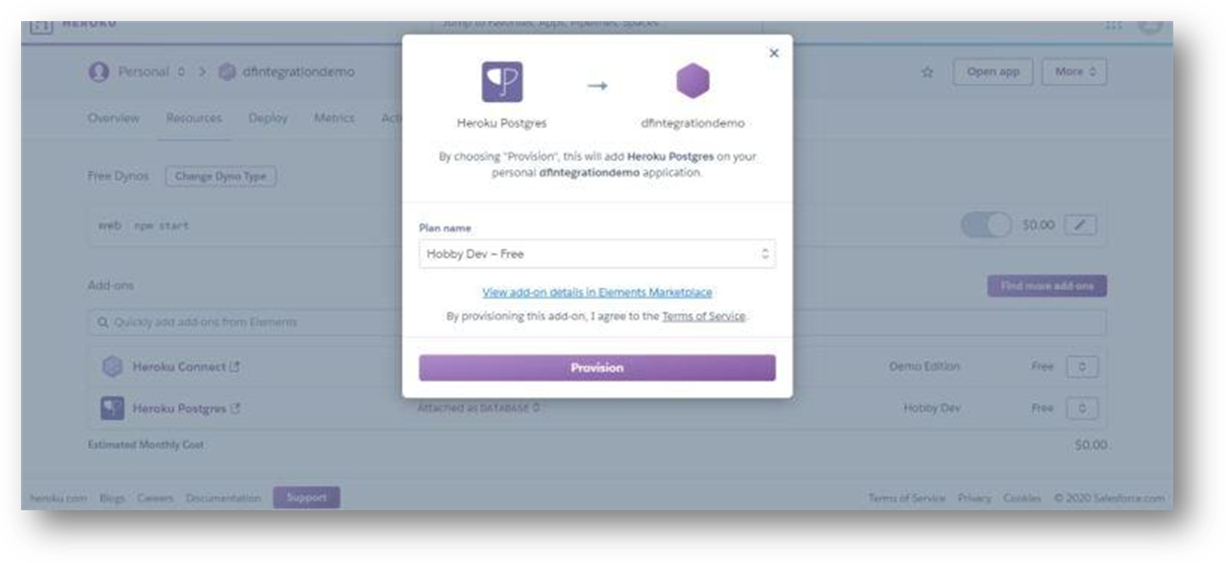Switch to the Resources tab
This screenshot has width=1226, height=563.
tap(194, 118)
